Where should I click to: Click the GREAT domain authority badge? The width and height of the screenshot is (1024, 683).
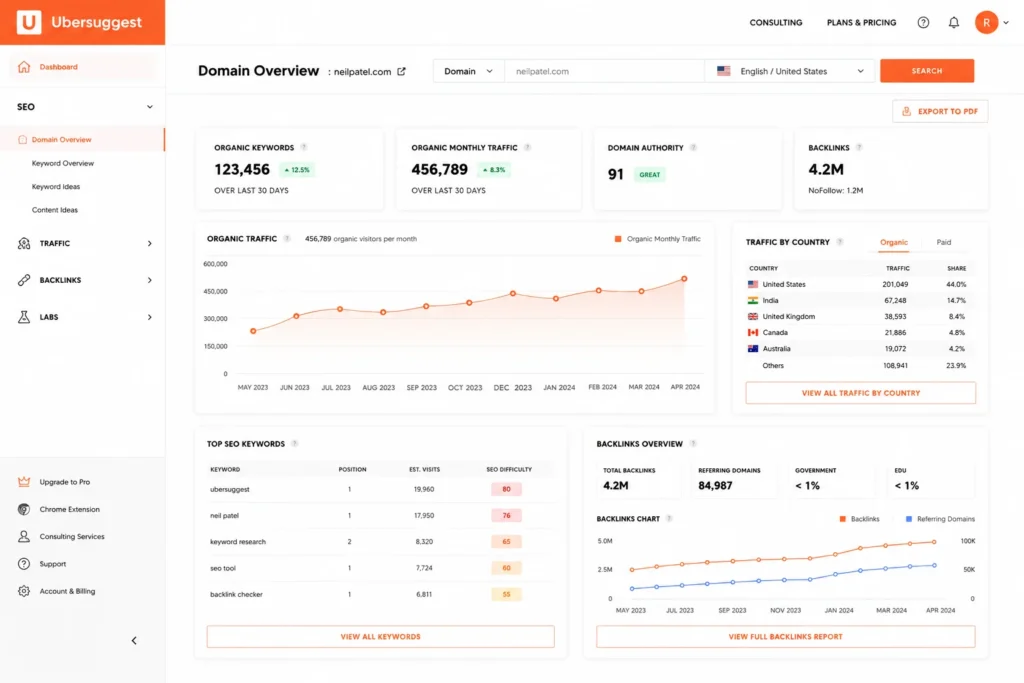[x=650, y=174]
